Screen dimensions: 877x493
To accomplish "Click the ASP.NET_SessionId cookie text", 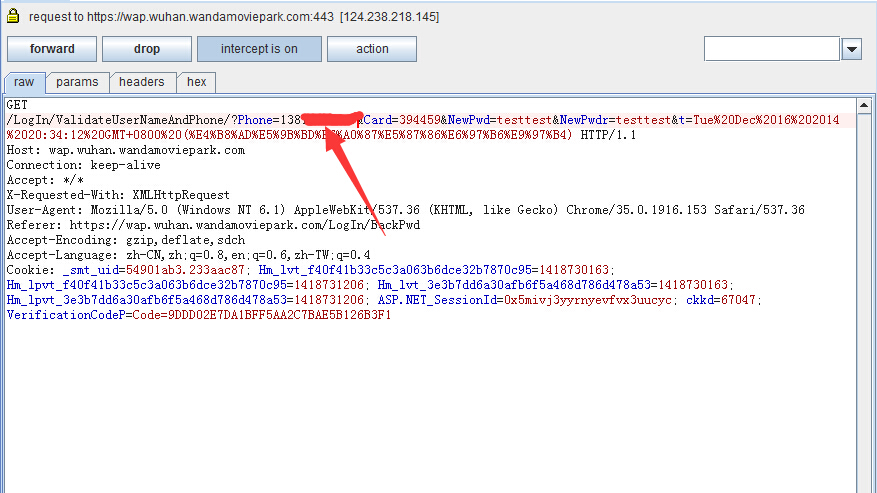I will (x=524, y=300).
